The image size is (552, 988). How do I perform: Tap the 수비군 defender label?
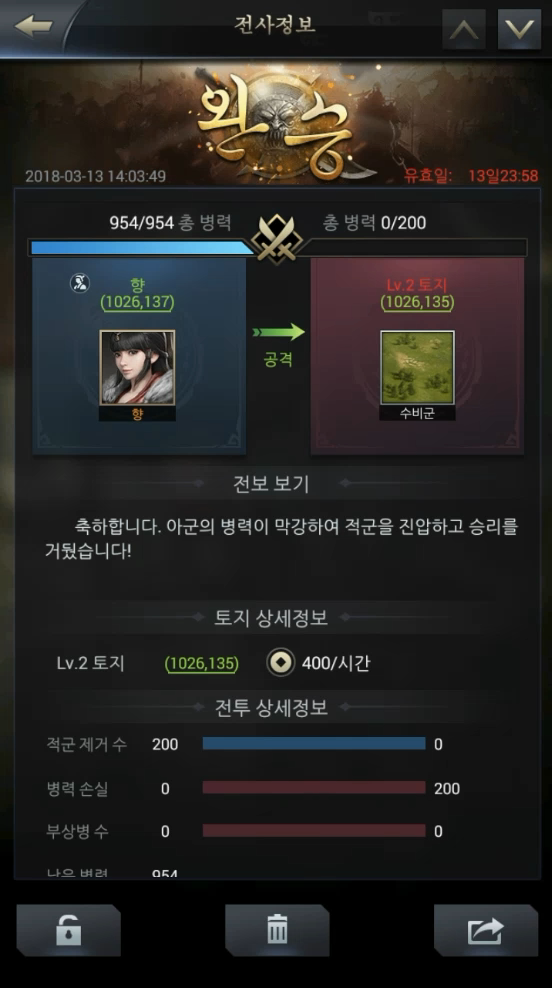pos(417,413)
